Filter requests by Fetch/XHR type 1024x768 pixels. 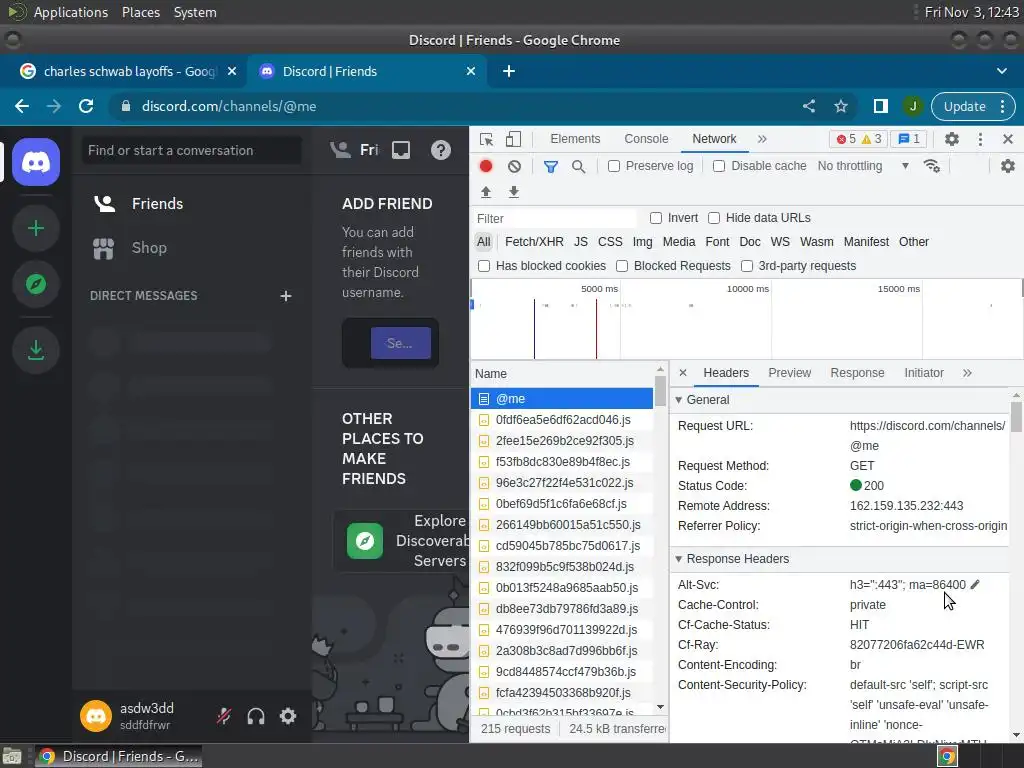pos(534,242)
